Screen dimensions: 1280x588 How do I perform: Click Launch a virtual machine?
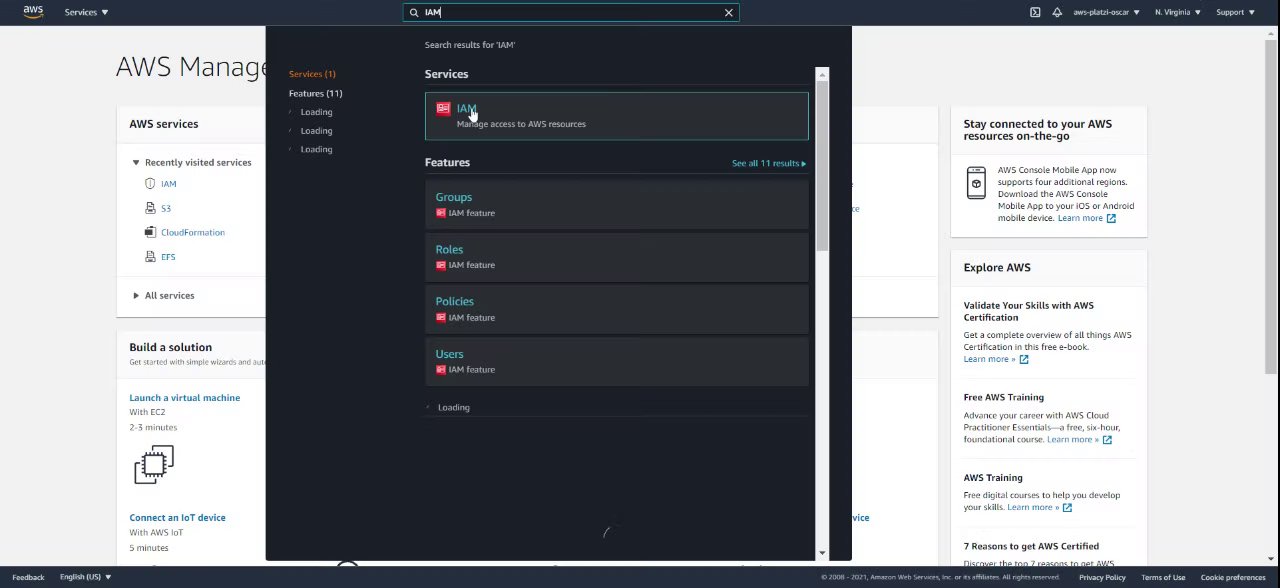pyautogui.click(x=184, y=398)
